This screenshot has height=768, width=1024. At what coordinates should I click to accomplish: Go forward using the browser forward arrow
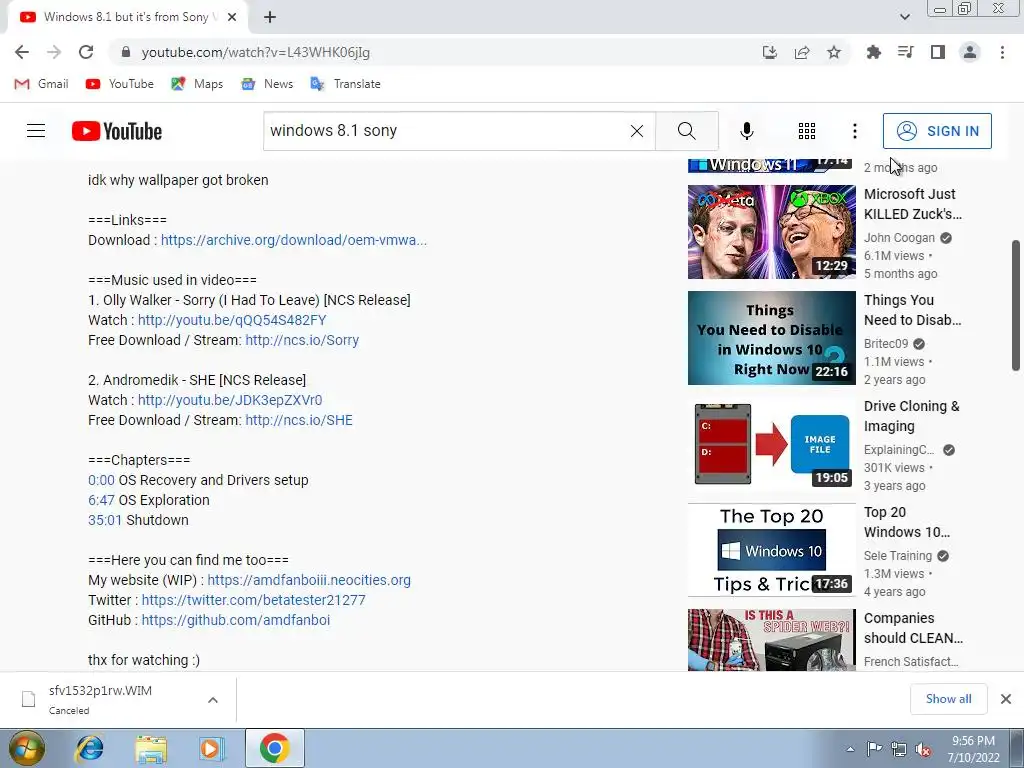[x=54, y=52]
